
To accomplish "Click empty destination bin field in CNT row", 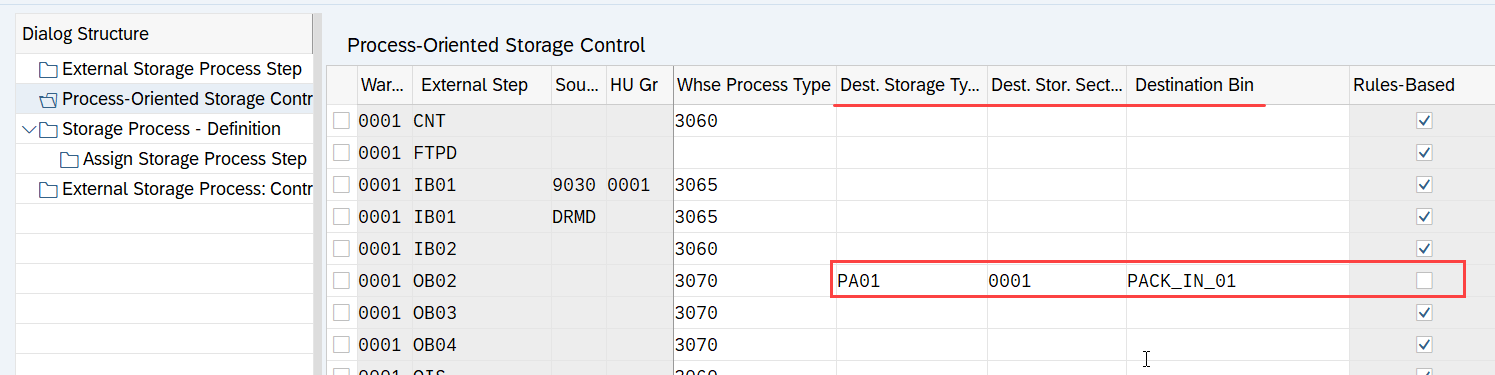I will 1238,121.
